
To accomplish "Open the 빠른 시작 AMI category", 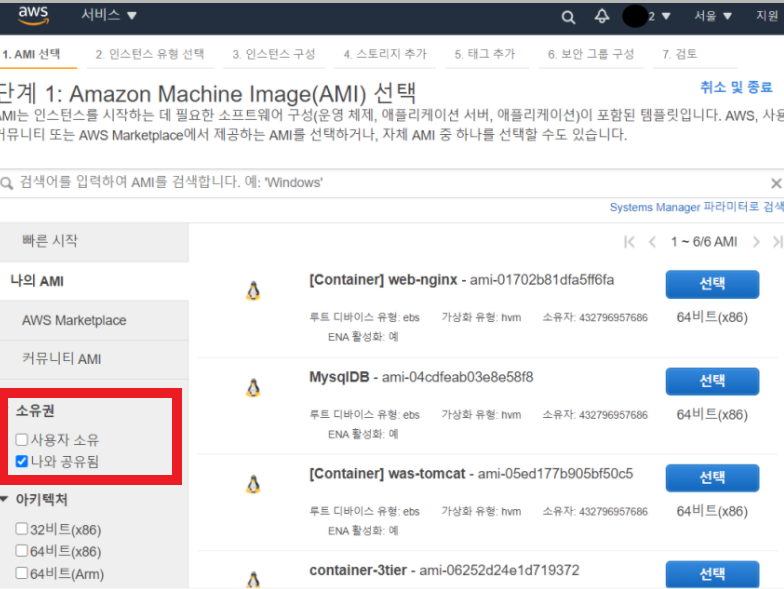I will pos(94,242).
